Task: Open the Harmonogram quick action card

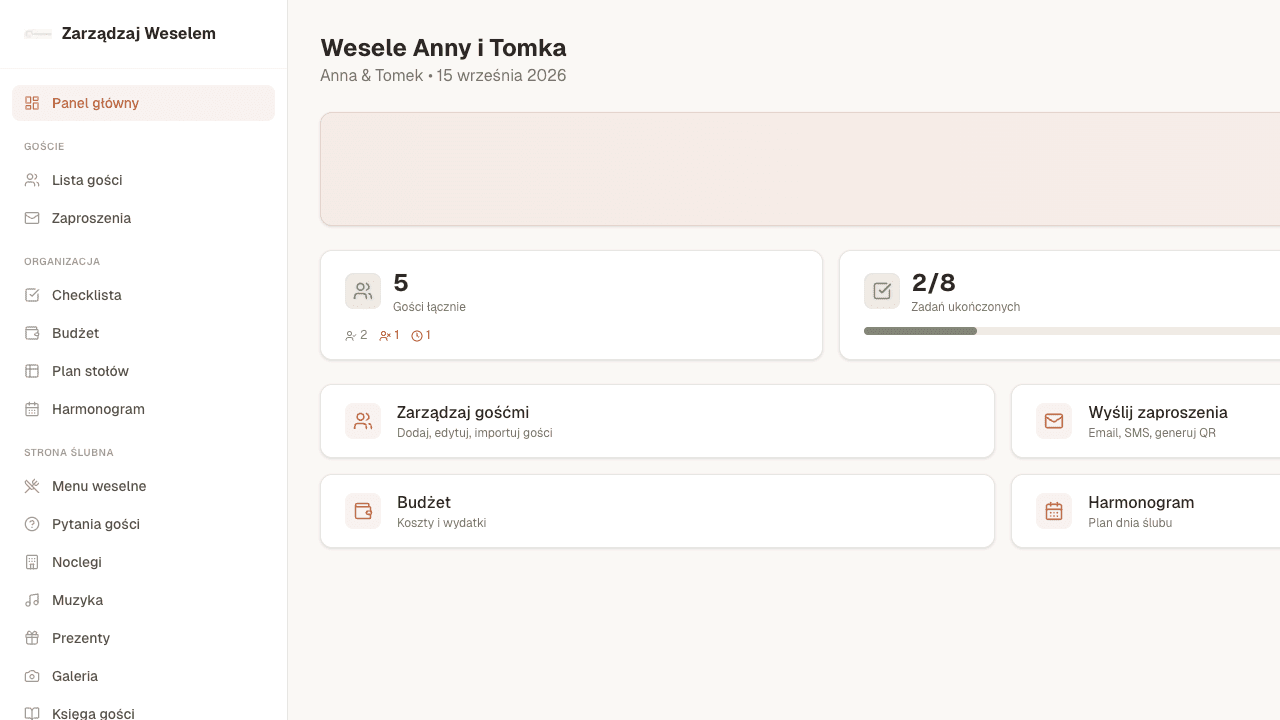Action: (x=1145, y=511)
